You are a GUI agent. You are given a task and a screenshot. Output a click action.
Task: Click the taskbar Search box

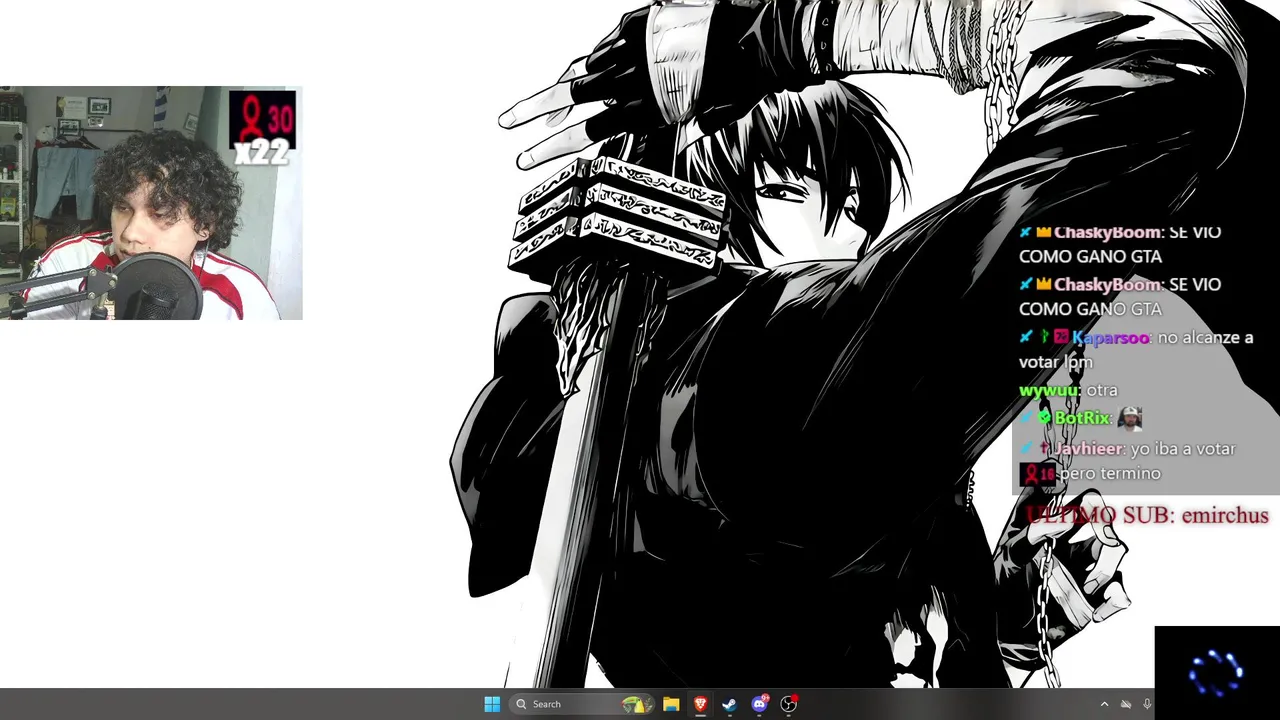pos(583,704)
